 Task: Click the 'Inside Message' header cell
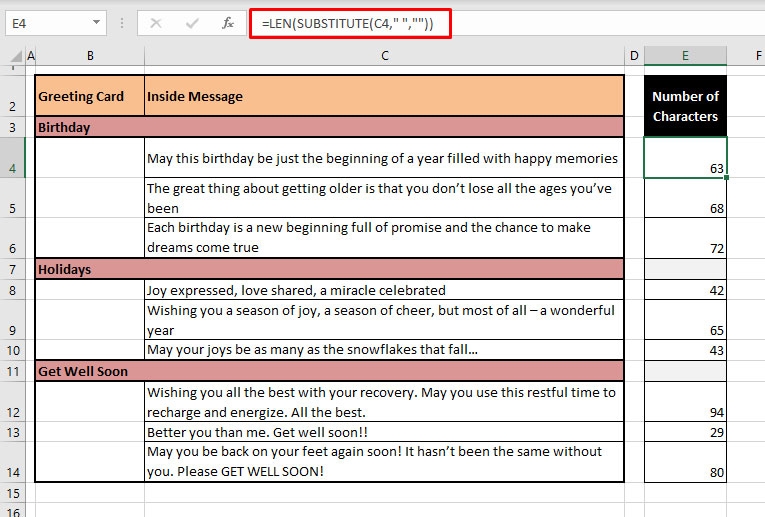[x=384, y=96]
